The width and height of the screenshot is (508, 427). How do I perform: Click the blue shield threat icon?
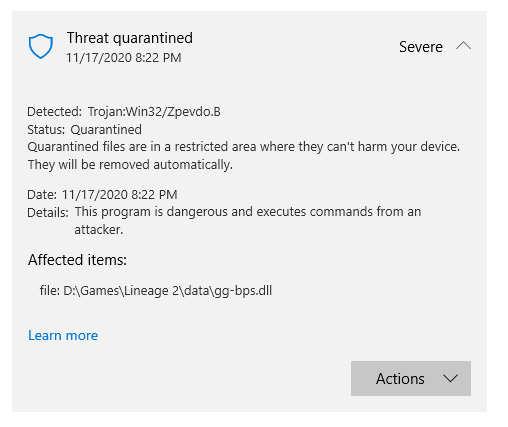click(x=40, y=46)
